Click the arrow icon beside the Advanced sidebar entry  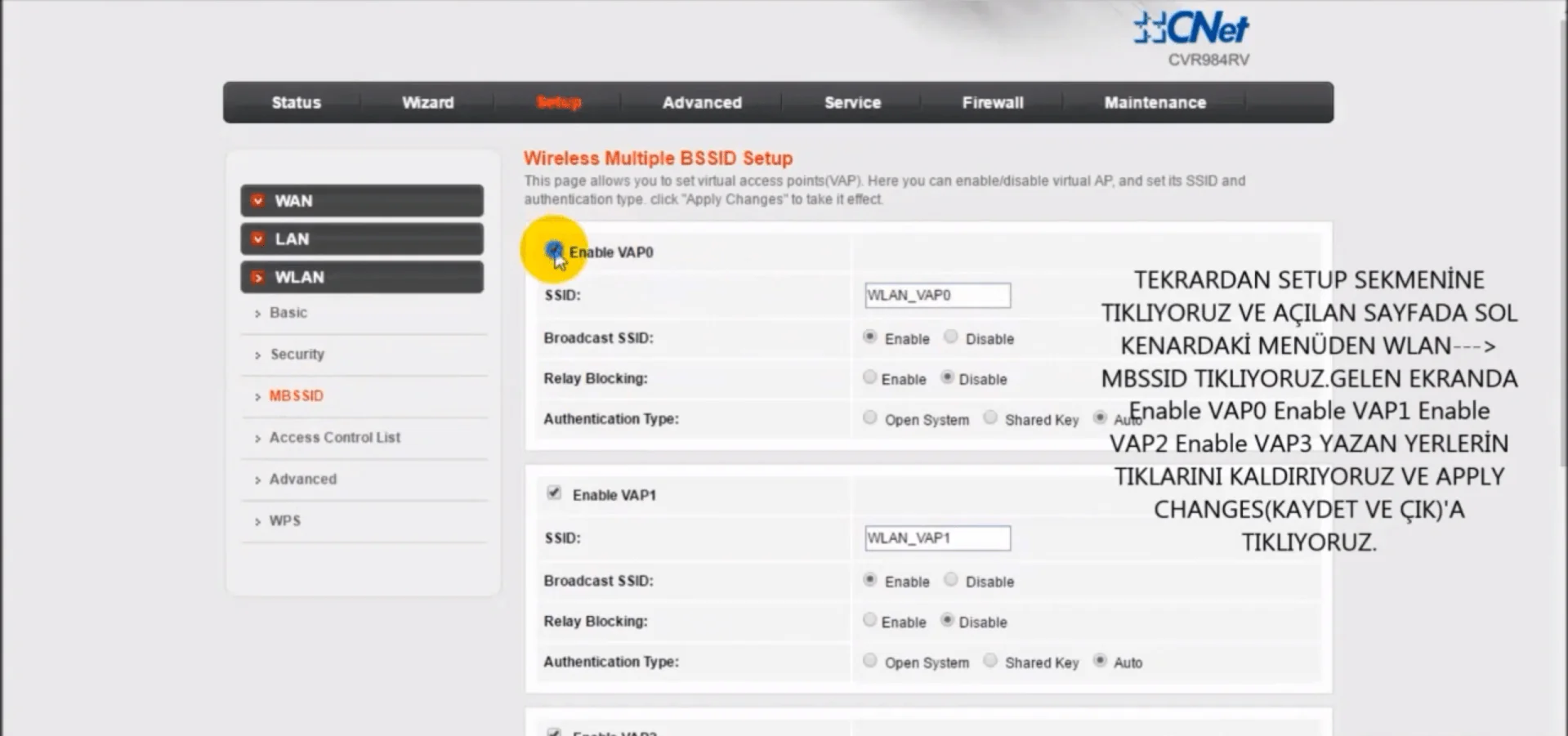click(259, 480)
